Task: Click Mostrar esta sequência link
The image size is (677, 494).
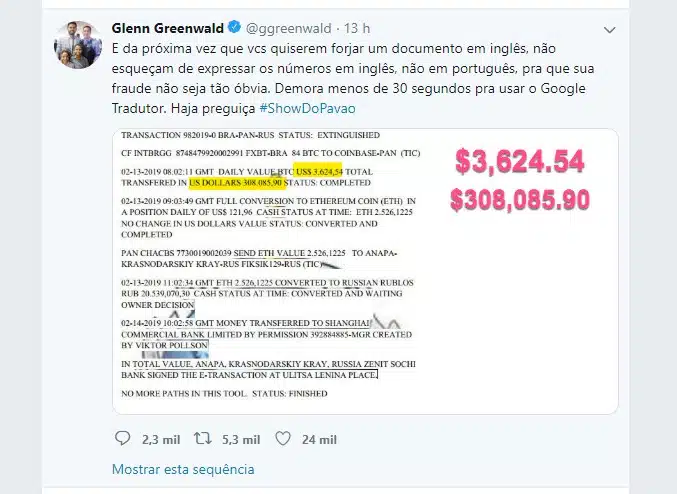Action: (183, 469)
